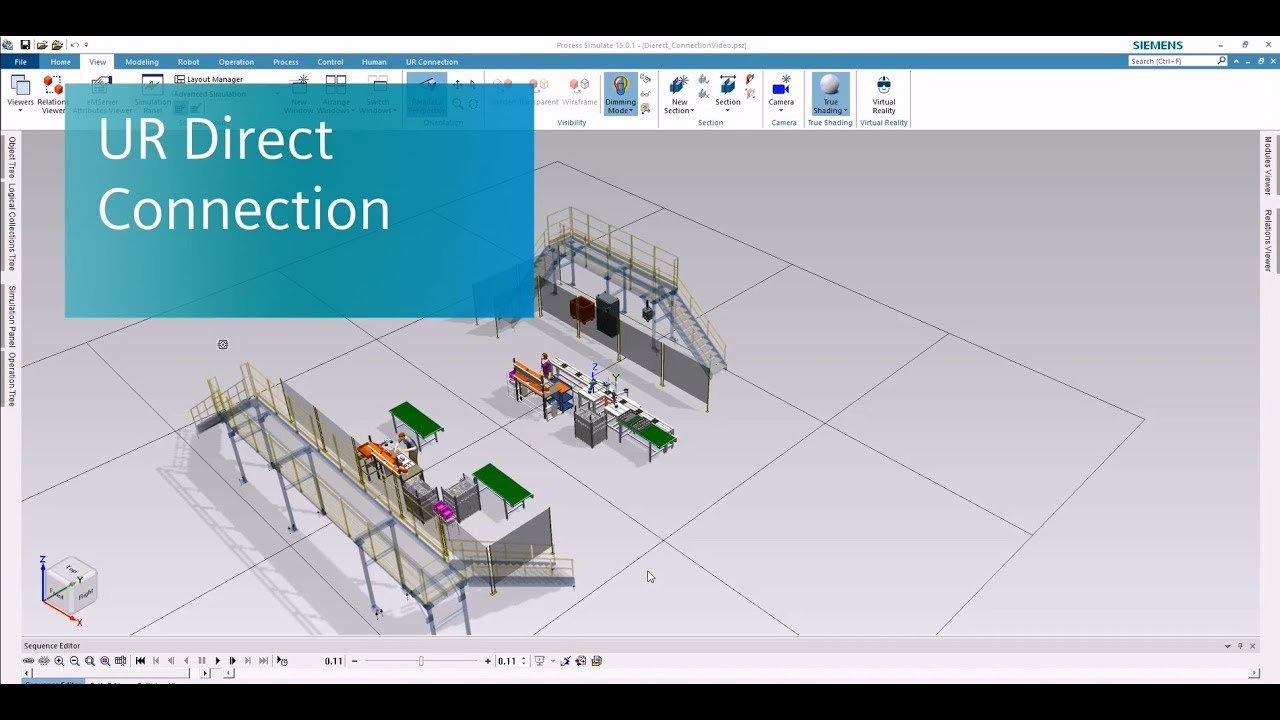This screenshot has height=720, width=1280.
Task: Open the Simulation Panel side tab
Action: point(12,316)
